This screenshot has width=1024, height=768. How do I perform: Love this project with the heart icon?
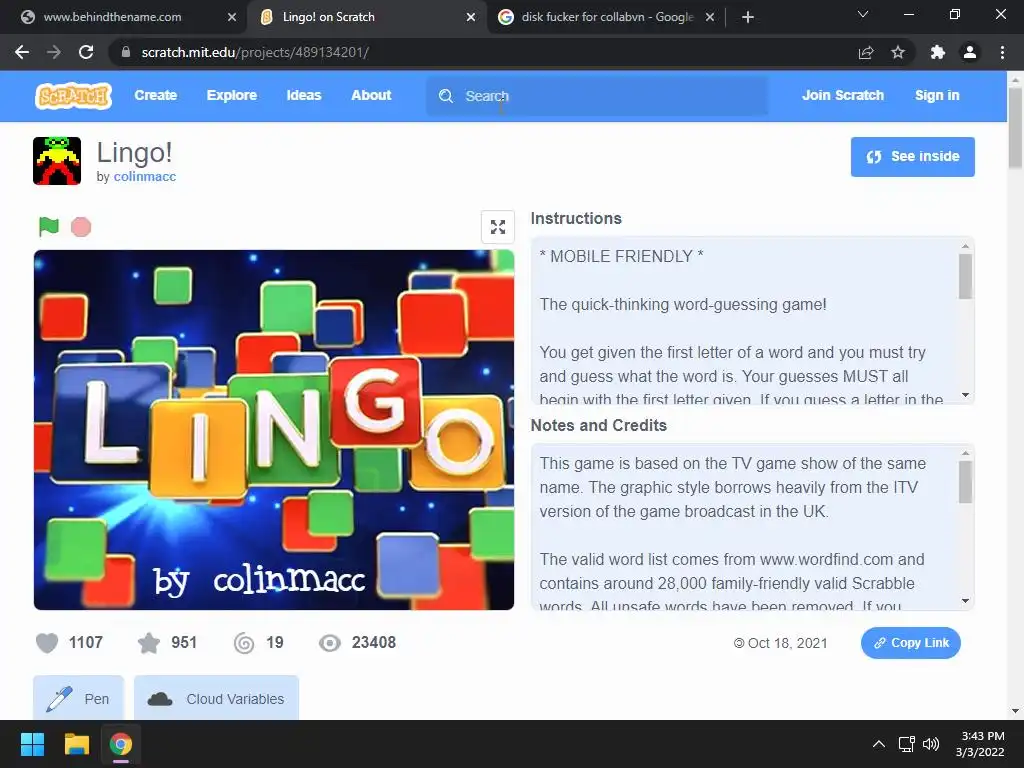47,643
